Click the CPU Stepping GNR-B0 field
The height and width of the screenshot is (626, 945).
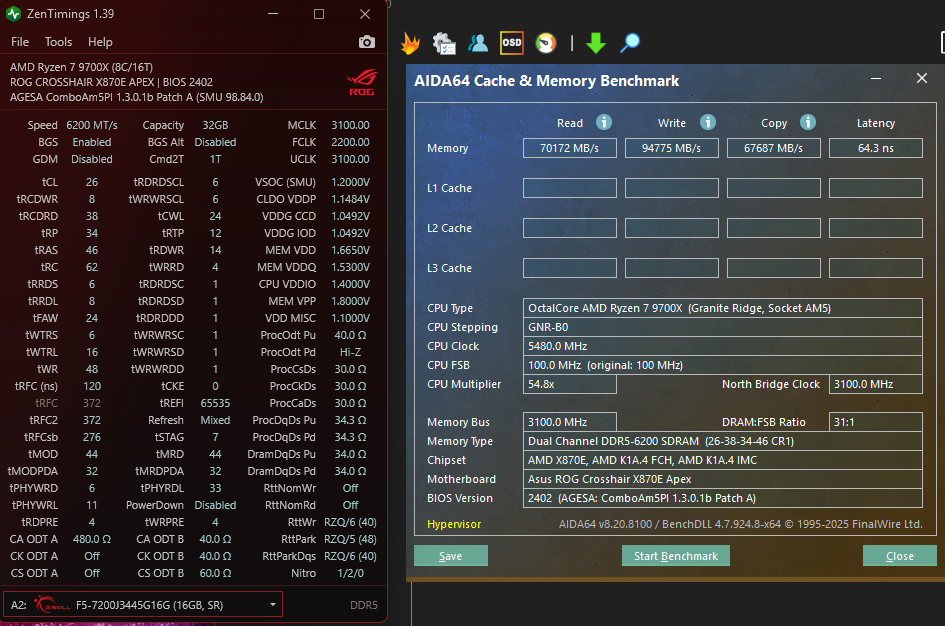[723, 327]
